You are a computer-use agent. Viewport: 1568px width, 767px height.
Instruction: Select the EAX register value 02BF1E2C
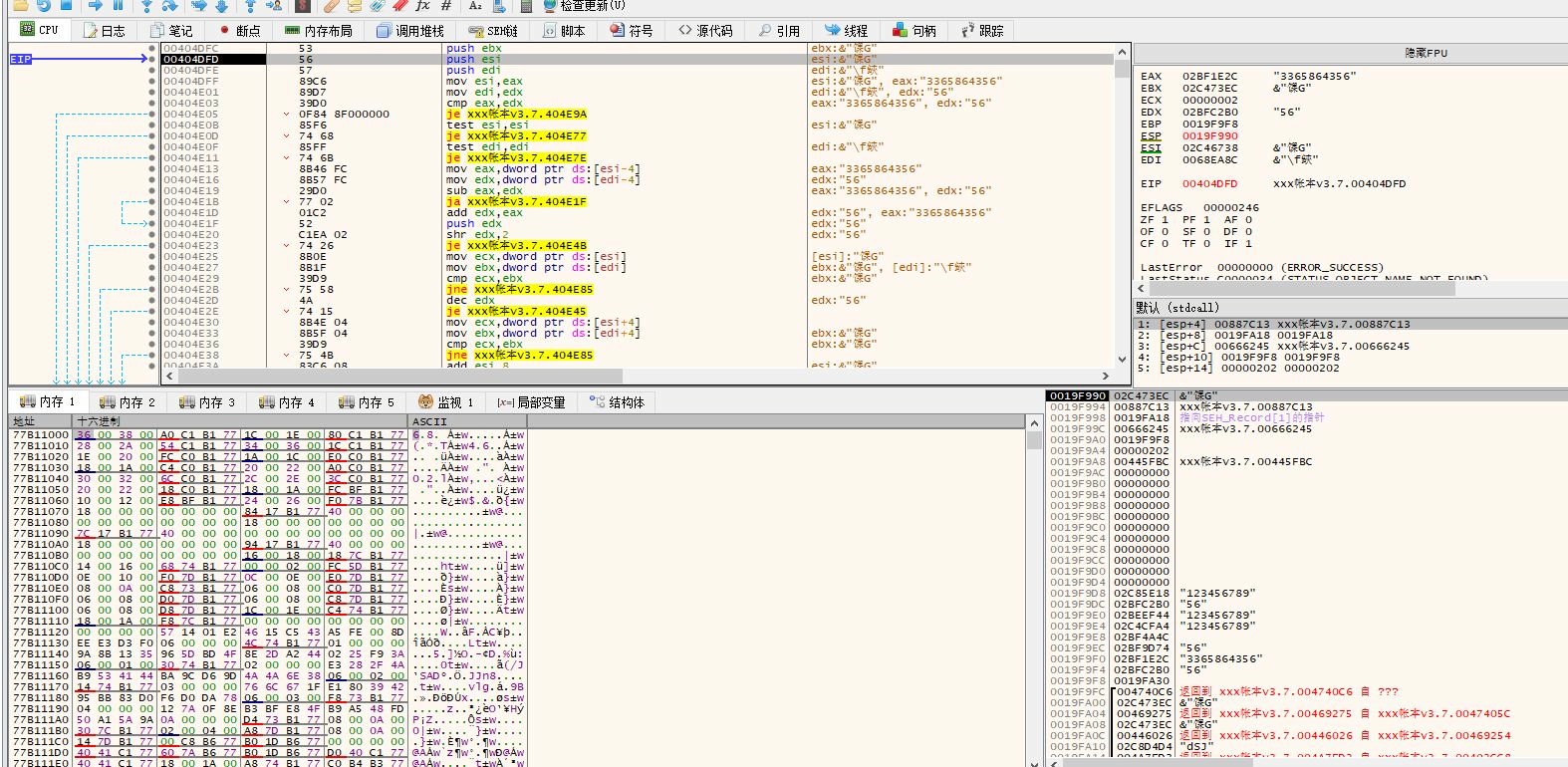point(1209,76)
